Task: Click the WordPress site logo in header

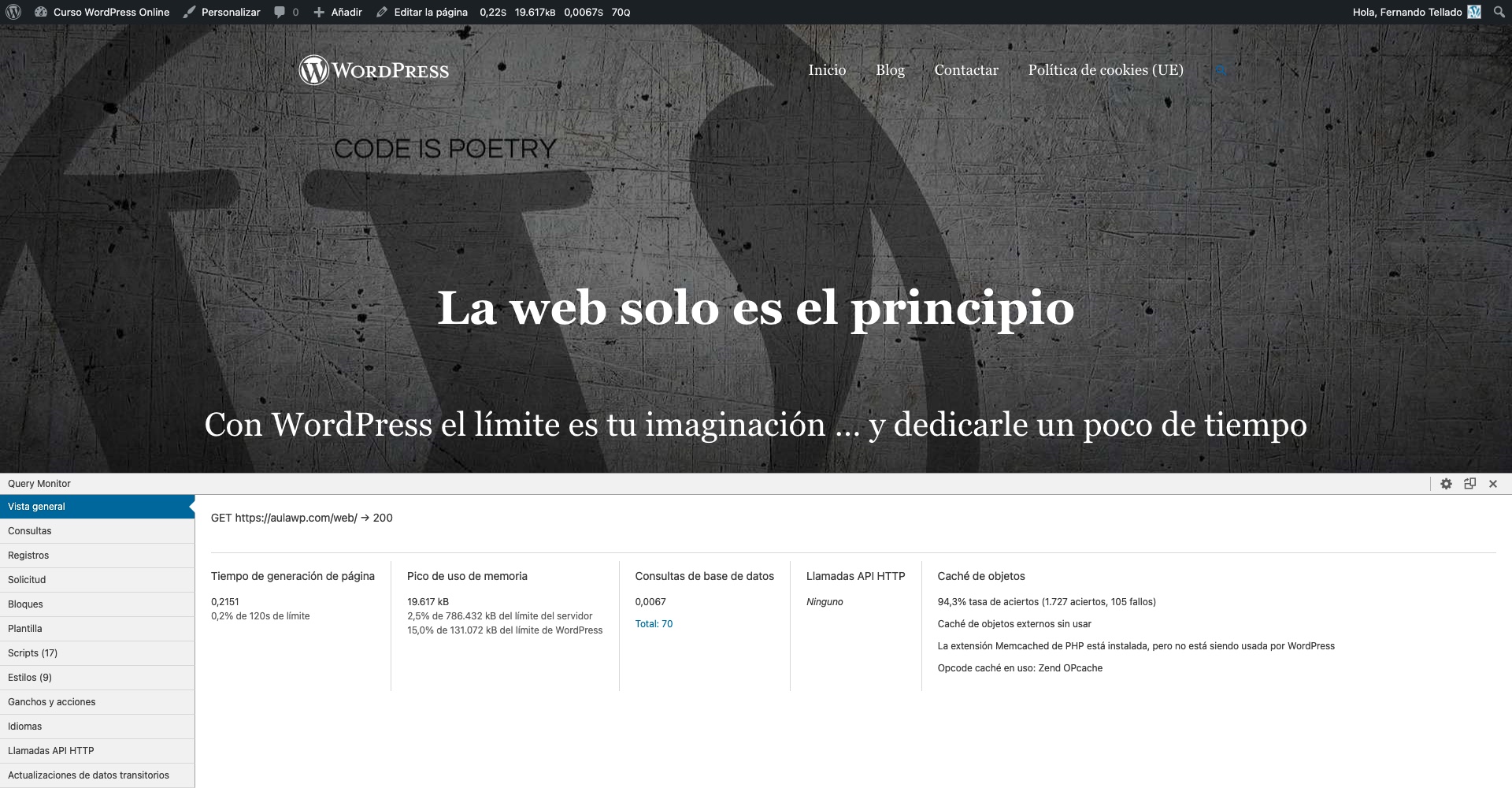Action: pos(374,70)
